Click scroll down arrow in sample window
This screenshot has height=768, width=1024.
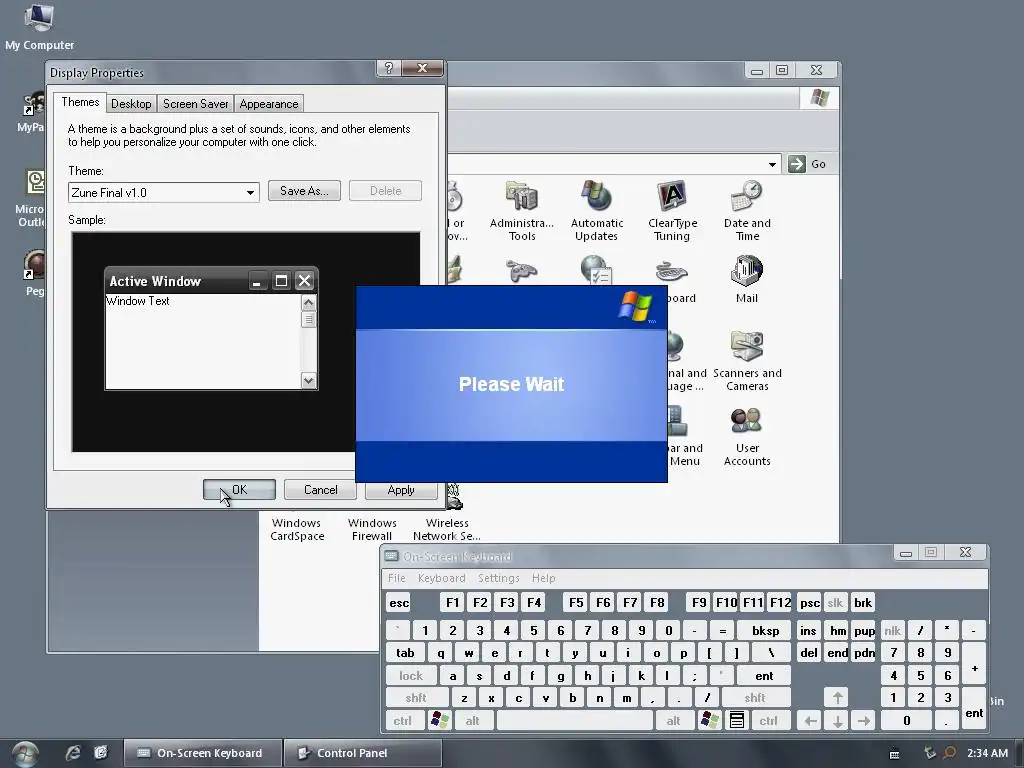coord(309,381)
